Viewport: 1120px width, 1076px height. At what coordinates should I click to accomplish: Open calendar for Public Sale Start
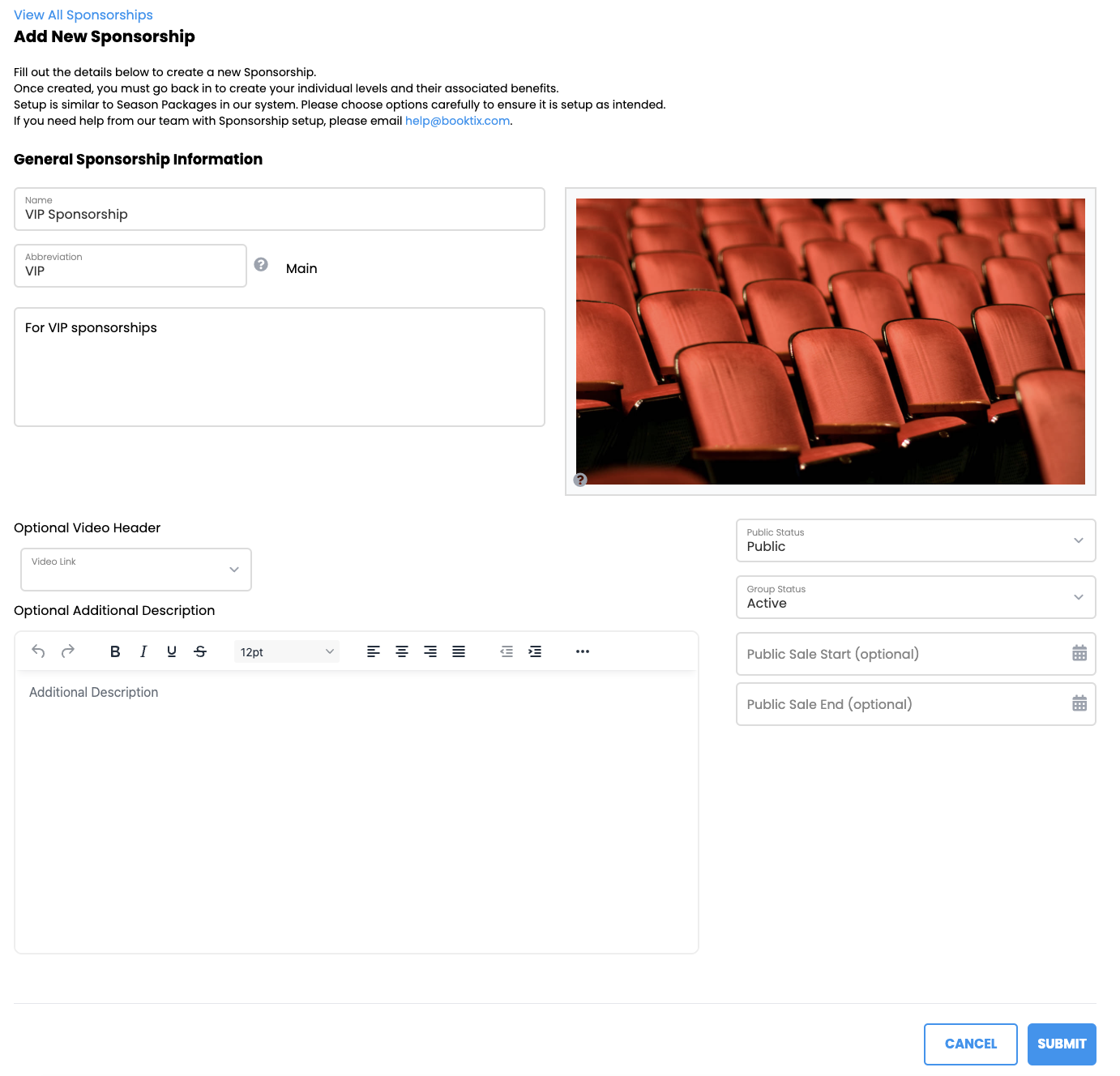[x=1079, y=653]
